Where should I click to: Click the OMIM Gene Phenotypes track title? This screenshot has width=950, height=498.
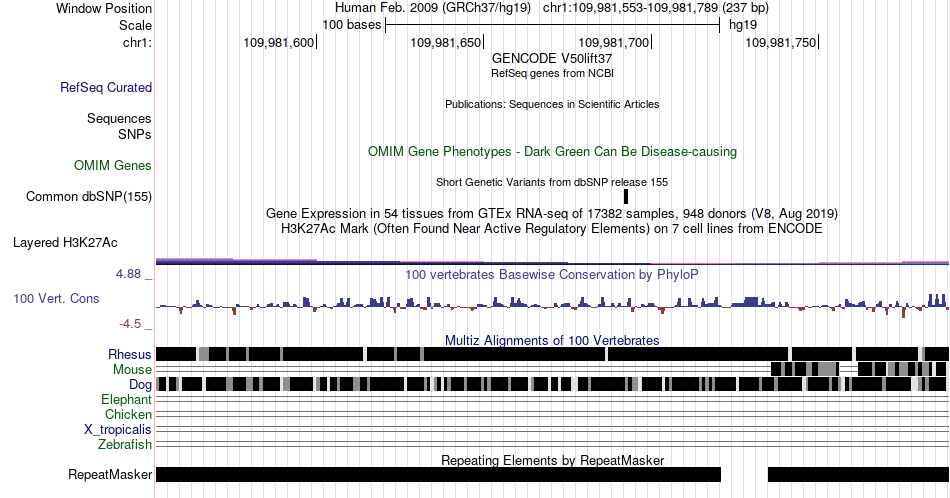tap(552, 151)
